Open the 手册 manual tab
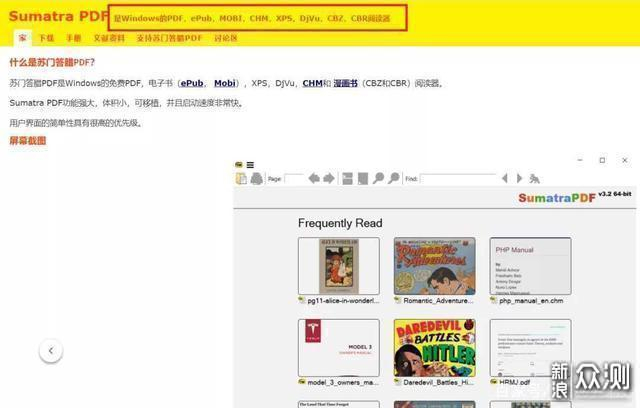 73,38
